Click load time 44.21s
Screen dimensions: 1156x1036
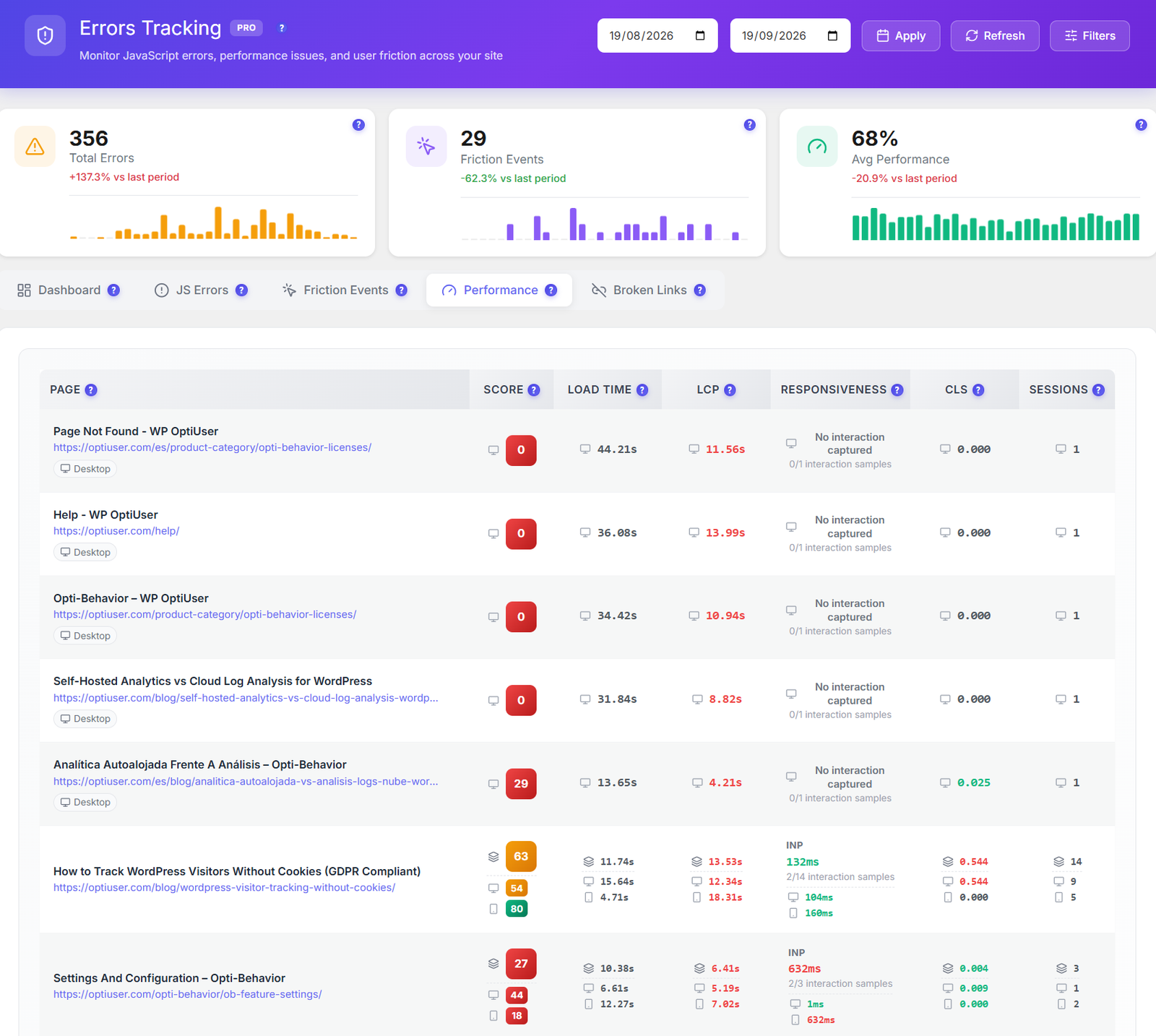coord(617,449)
